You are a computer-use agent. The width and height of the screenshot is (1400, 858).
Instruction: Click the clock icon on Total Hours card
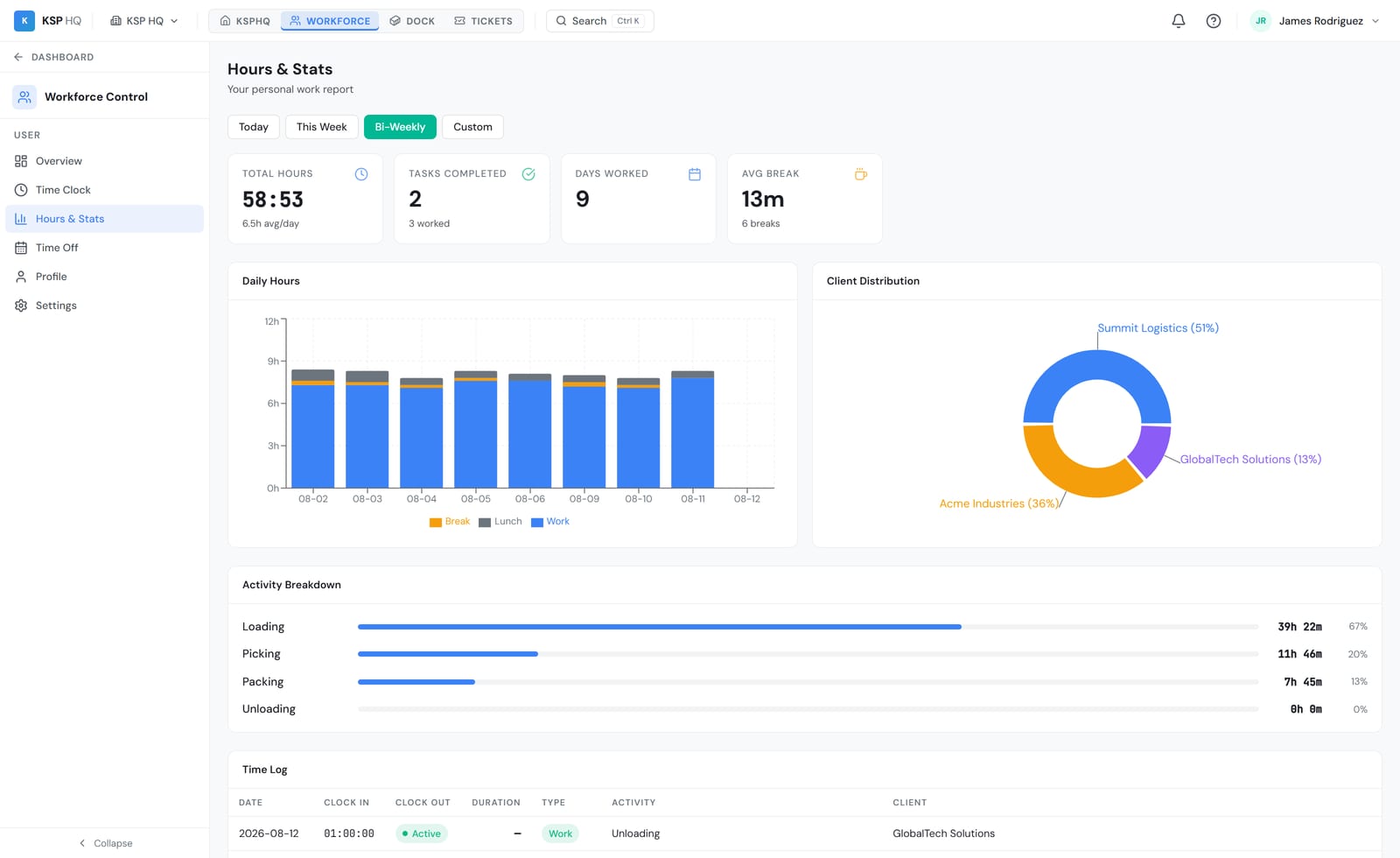click(x=361, y=174)
